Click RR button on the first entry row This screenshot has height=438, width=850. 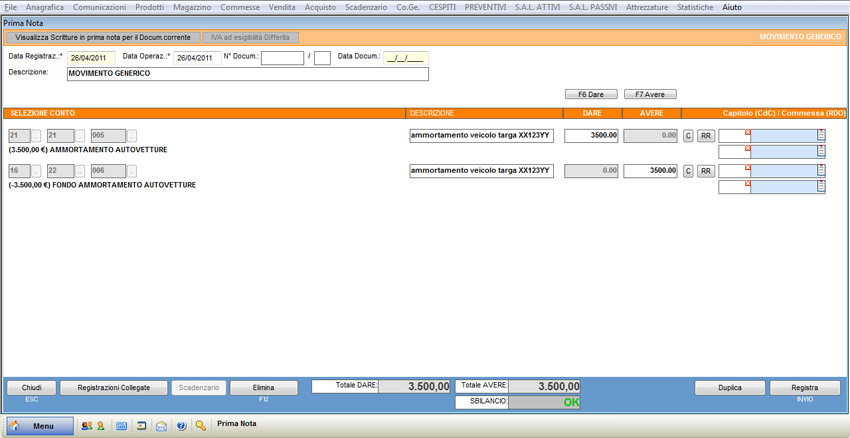(705, 136)
